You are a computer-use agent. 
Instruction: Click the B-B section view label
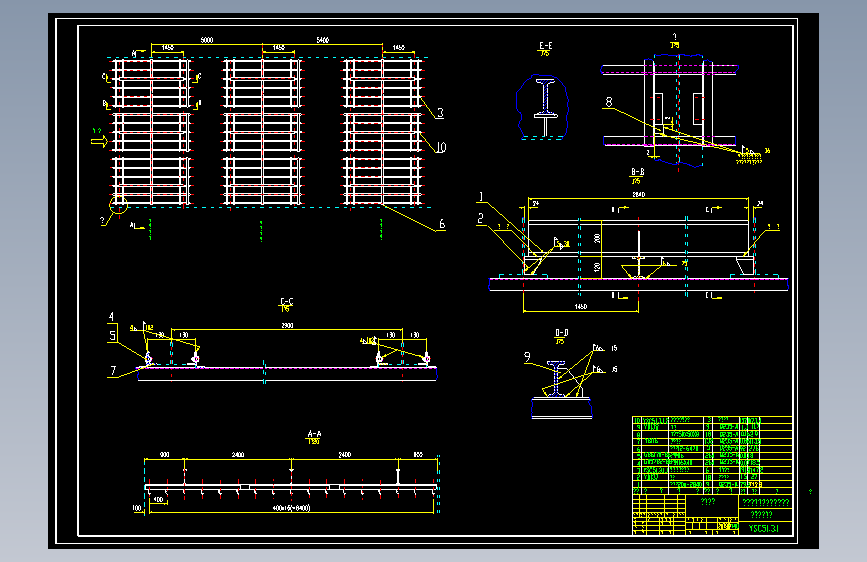(637, 172)
